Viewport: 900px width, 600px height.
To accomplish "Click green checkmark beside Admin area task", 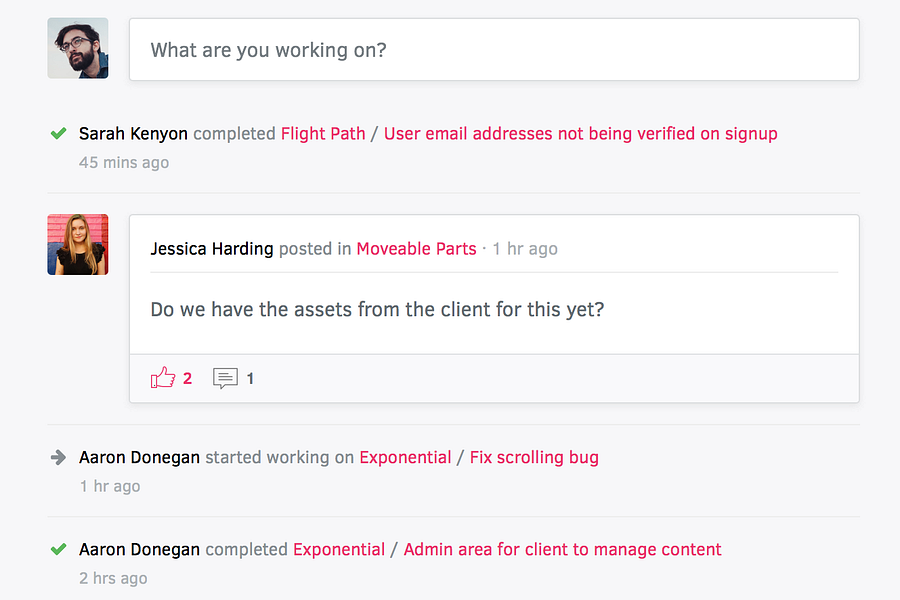I will click(x=58, y=549).
